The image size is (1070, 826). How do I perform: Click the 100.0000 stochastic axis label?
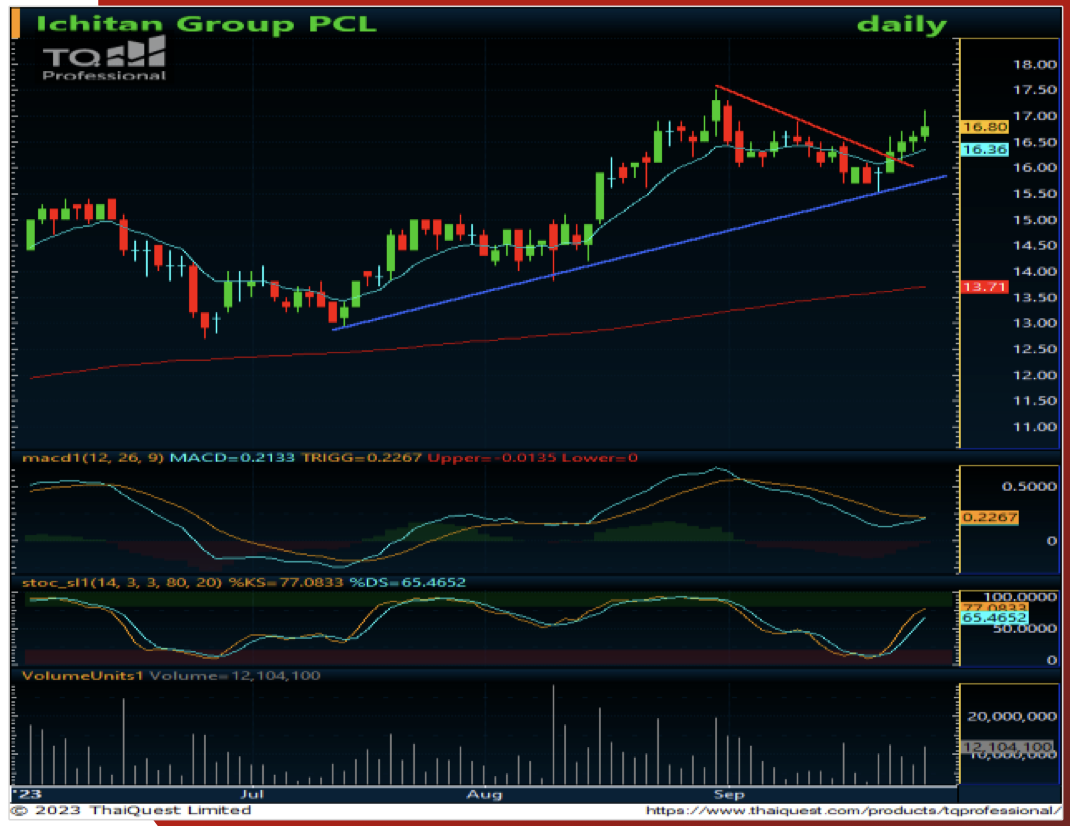(x=1020, y=597)
